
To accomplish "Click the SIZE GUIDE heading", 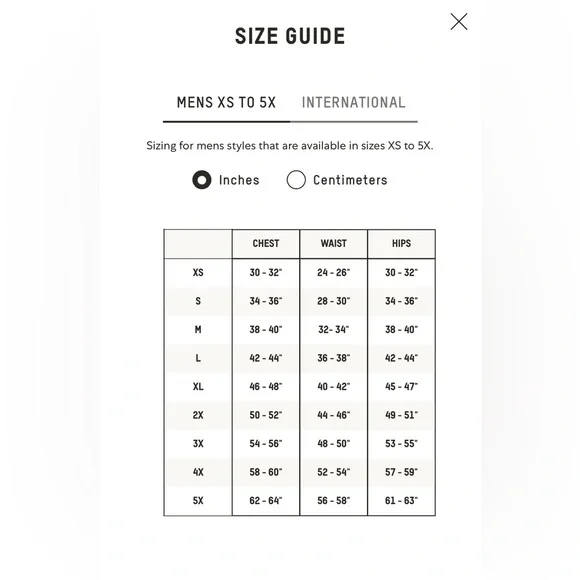I will (290, 36).
